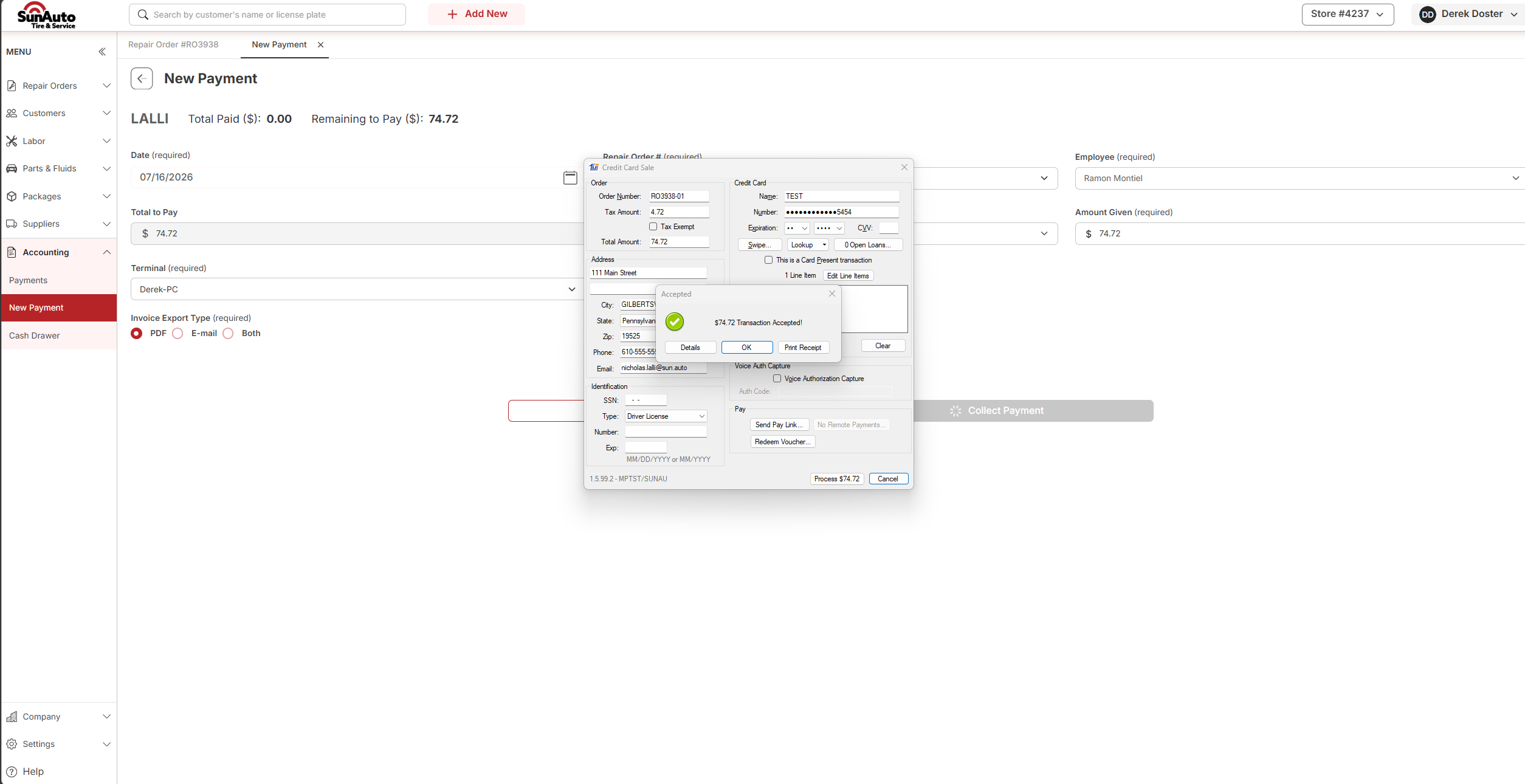
Task: Open the Derek Doster user menu
Action: pos(1468,14)
